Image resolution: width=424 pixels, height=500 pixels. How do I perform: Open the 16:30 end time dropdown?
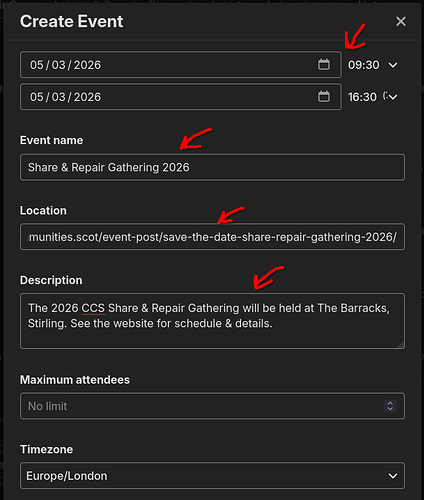tap(373, 97)
